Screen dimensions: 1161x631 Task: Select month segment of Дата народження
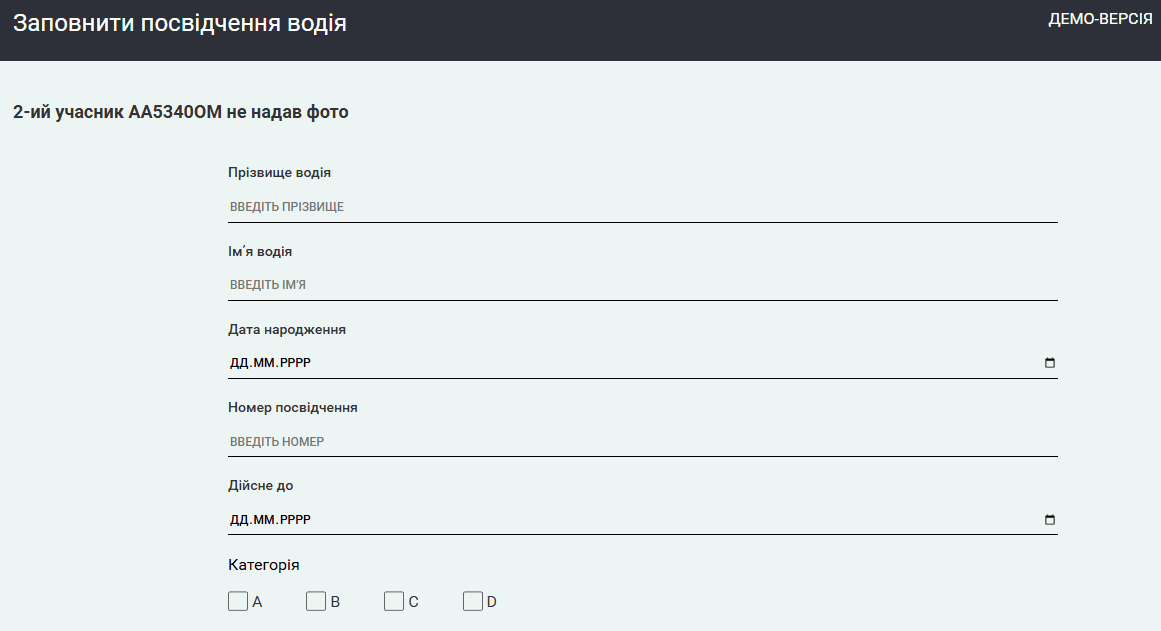264,363
